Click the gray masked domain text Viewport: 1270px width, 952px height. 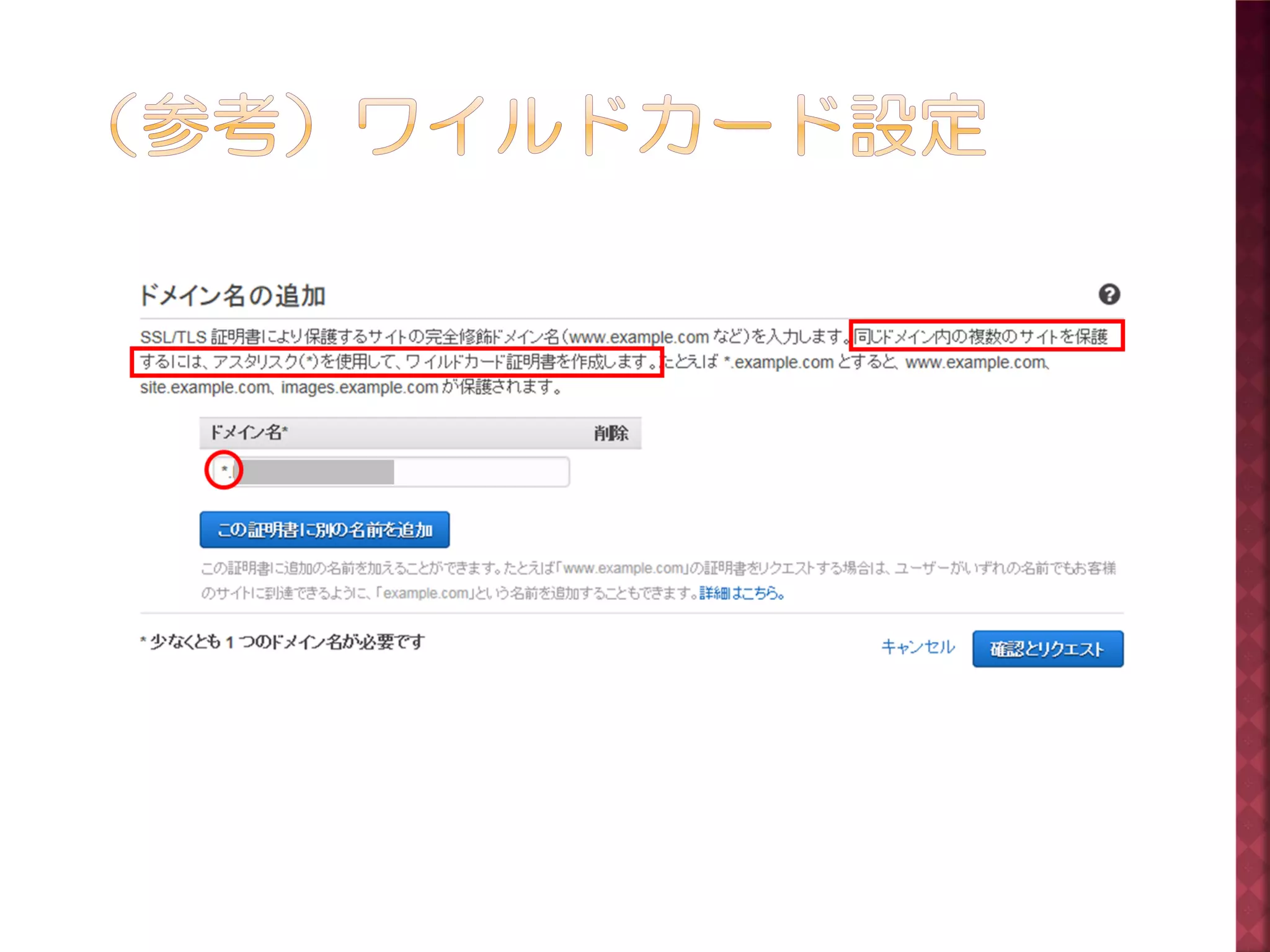coord(316,472)
